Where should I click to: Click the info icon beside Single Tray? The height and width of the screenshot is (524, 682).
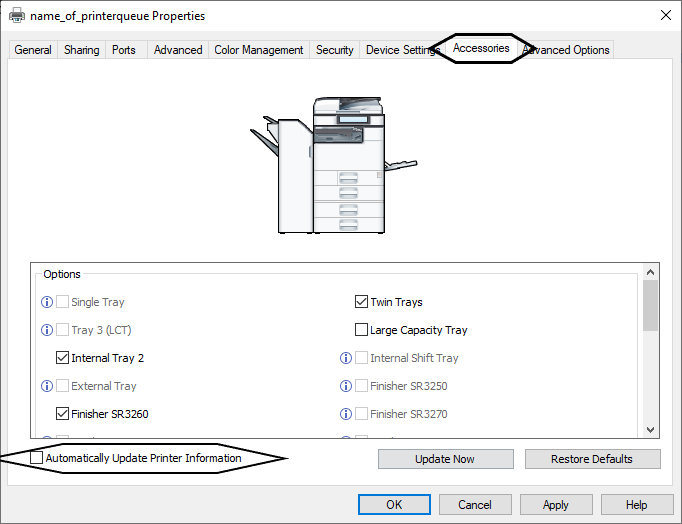point(46,302)
